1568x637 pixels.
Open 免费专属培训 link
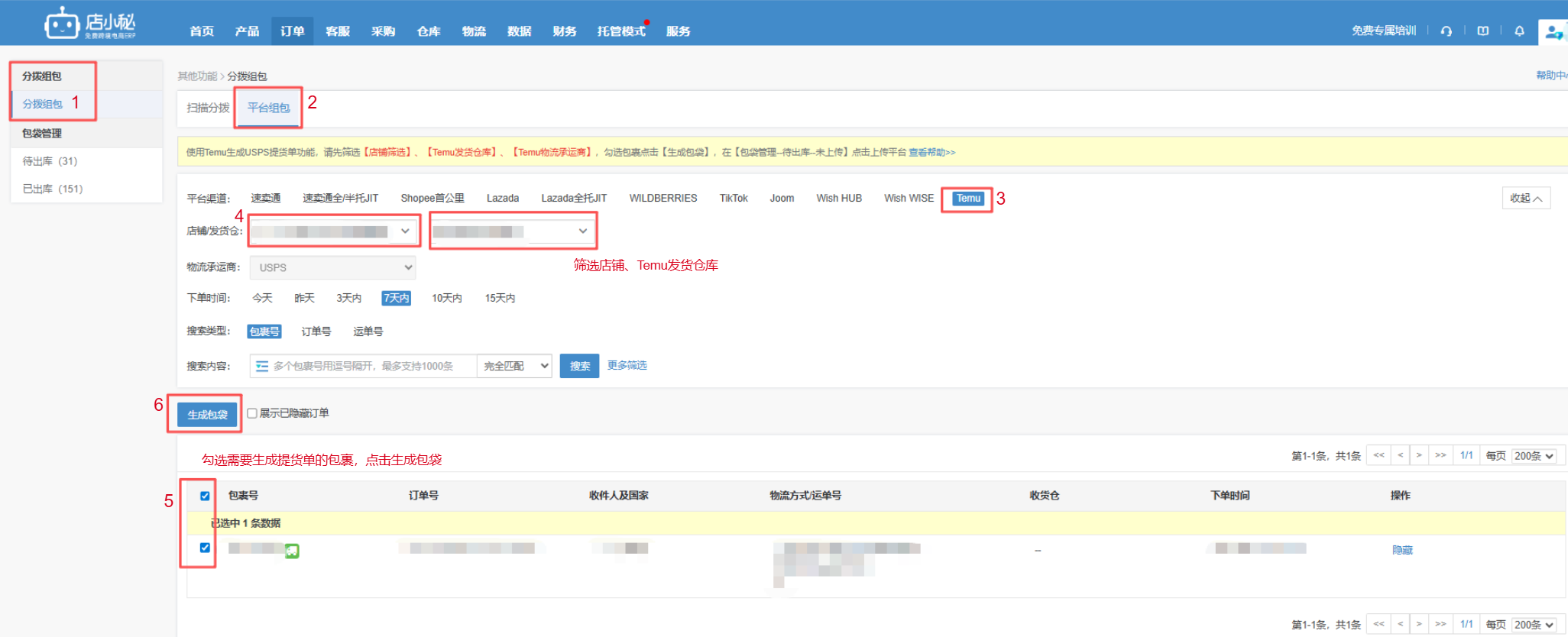pos(1384,31)
